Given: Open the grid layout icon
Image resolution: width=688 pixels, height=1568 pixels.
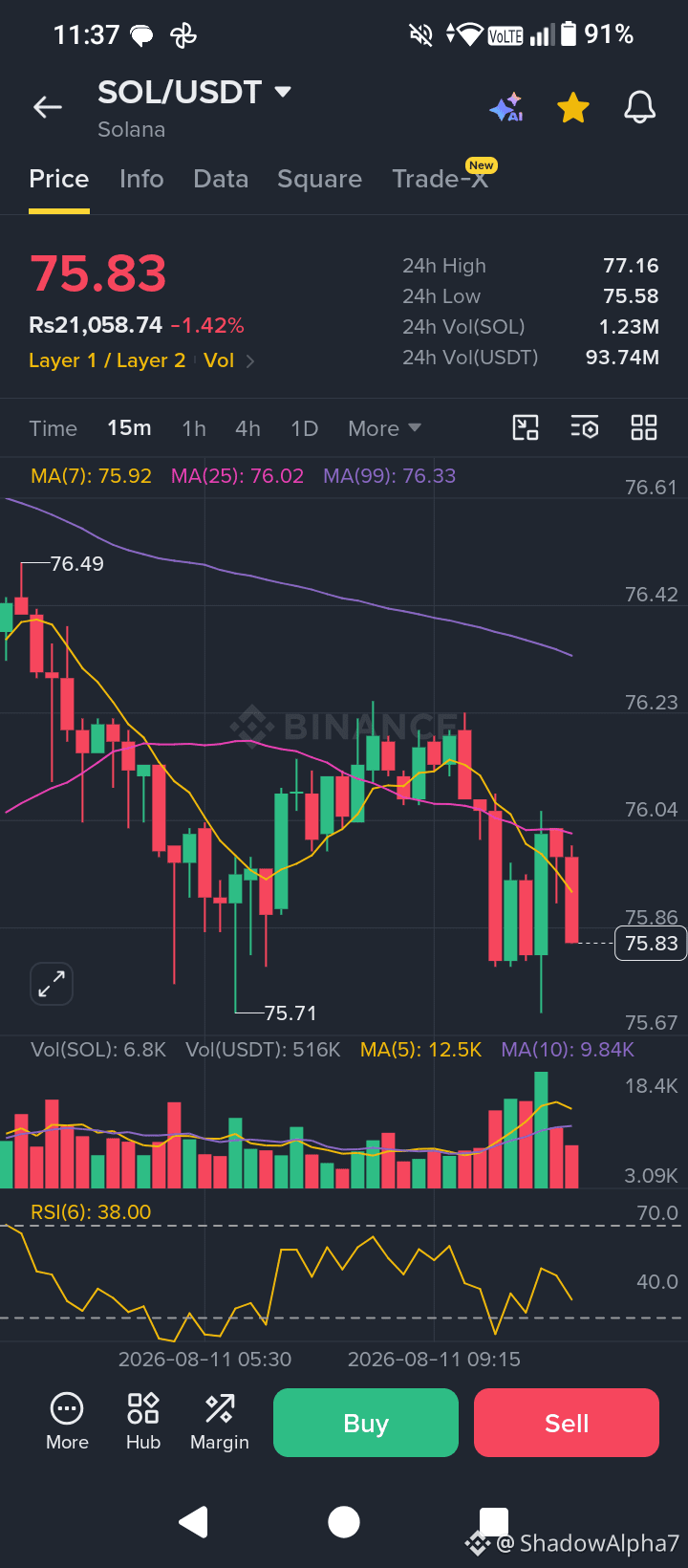Looking at the screenshot, I should tap(644, 427).
